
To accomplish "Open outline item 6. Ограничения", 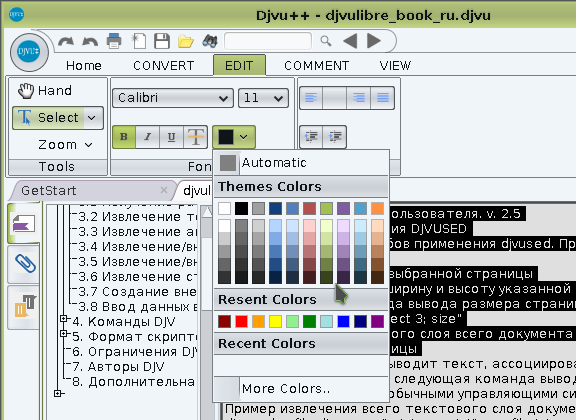I will coord(135,352).
